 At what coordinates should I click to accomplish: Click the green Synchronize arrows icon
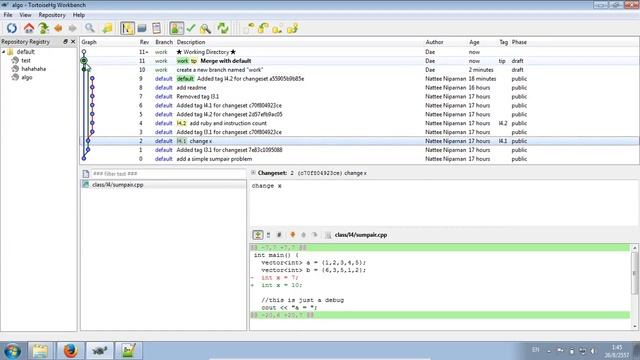[223, 28]
